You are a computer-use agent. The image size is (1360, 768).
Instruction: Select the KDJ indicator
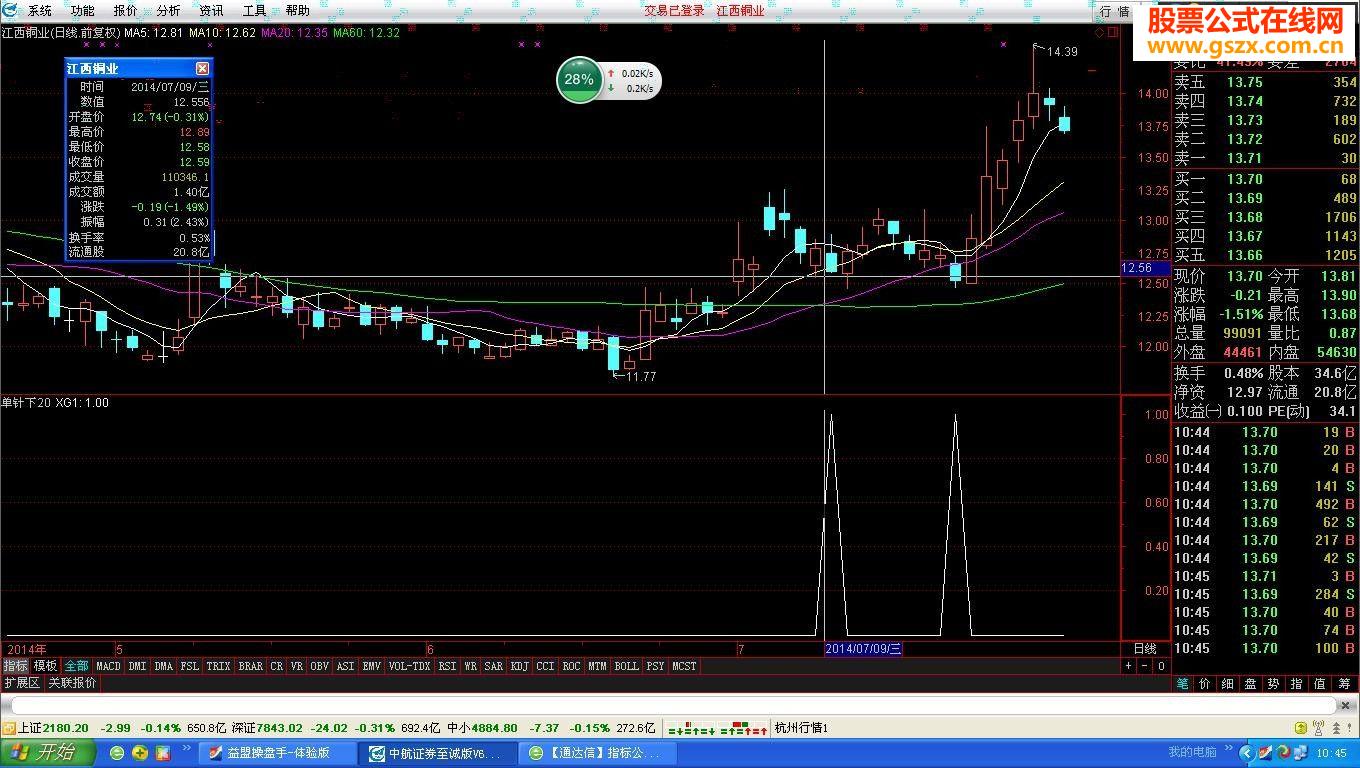click(x=519, y=665)
